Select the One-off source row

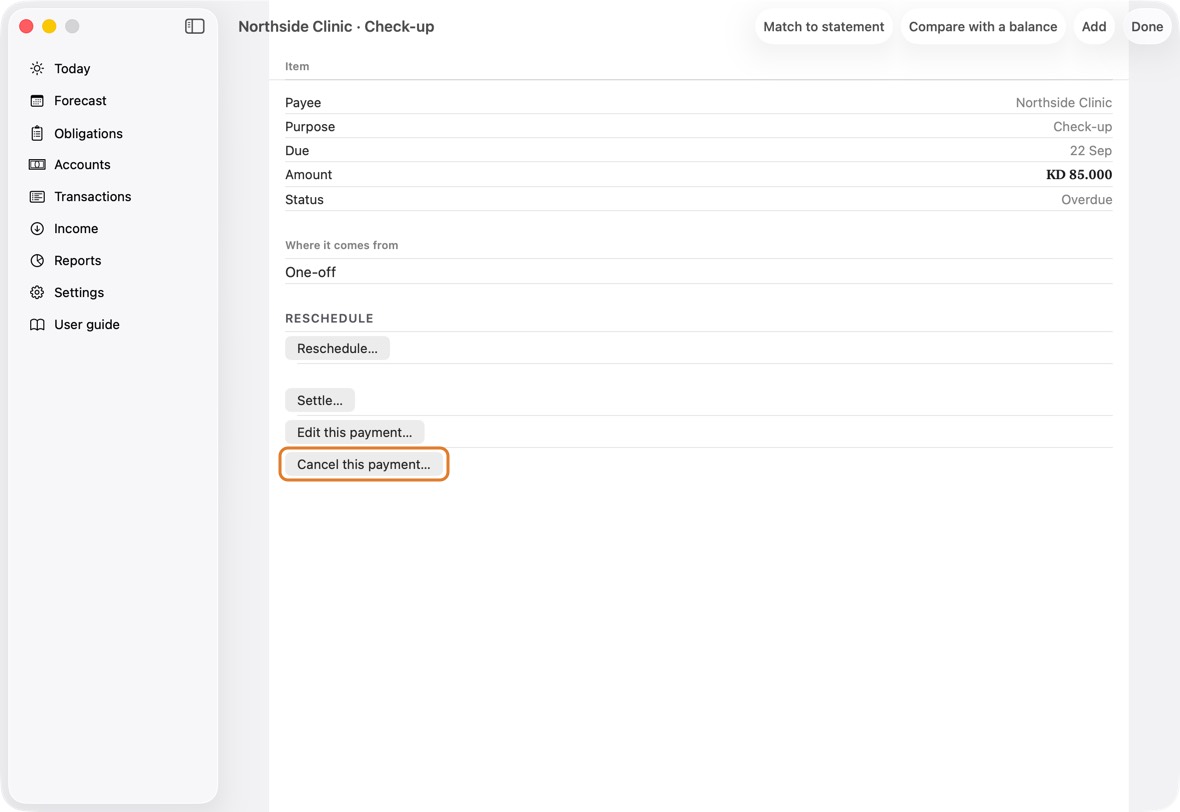tap(698, 272)
